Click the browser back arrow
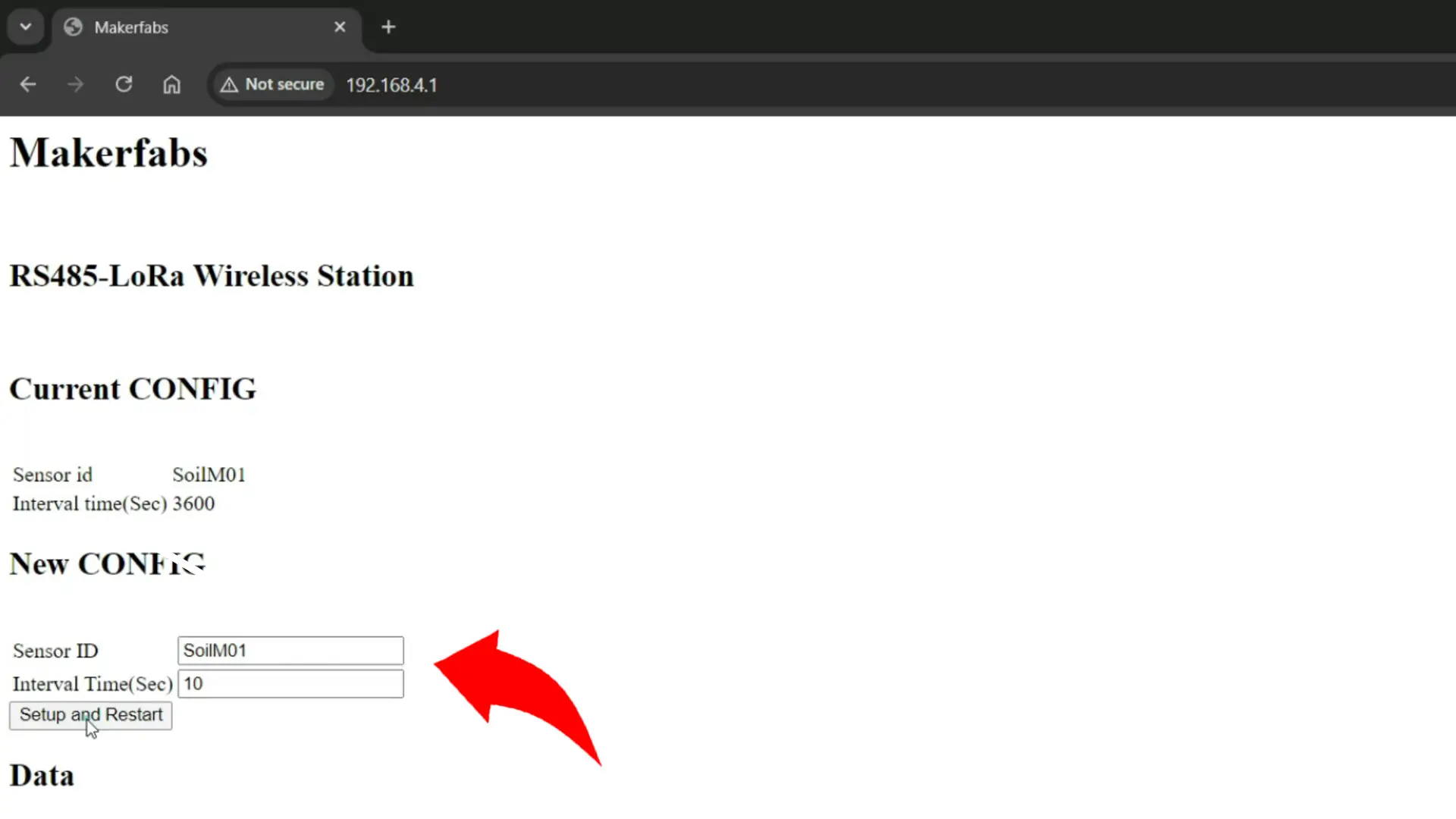Screen dimensions: 1456x819 (x=28, y=84)
